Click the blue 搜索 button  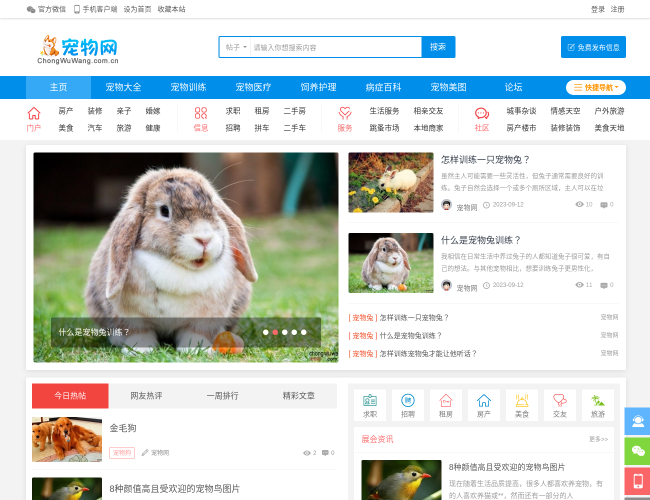tap(438, 47)
